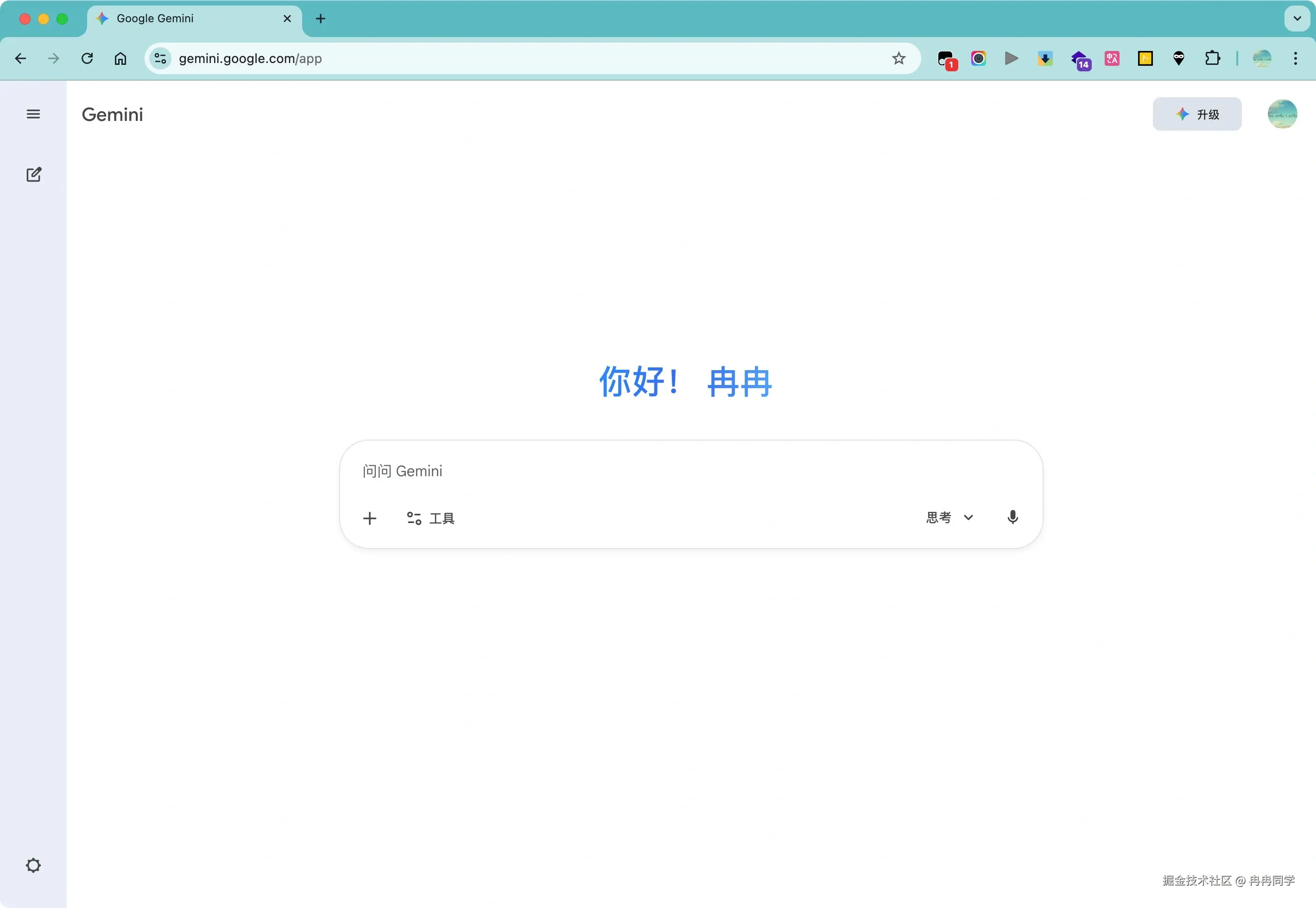Reload the Gemini page
The image size is (1316, 908).
pyautogui.click(x=87, y=58)
